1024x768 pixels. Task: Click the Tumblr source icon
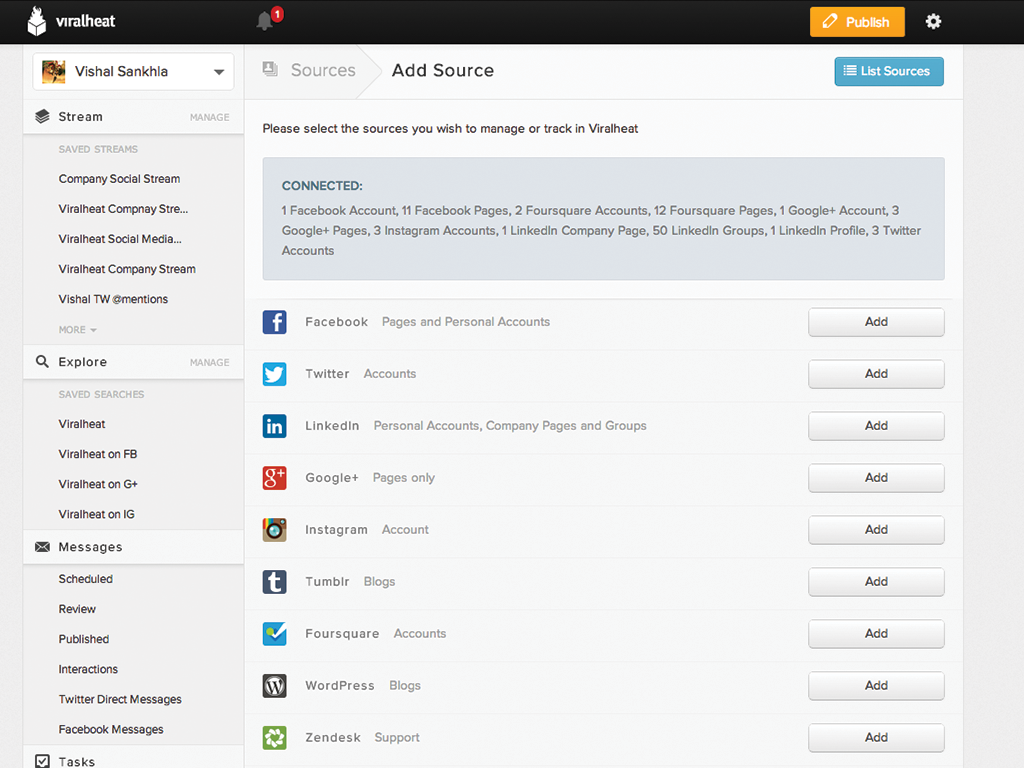(274, 582)
